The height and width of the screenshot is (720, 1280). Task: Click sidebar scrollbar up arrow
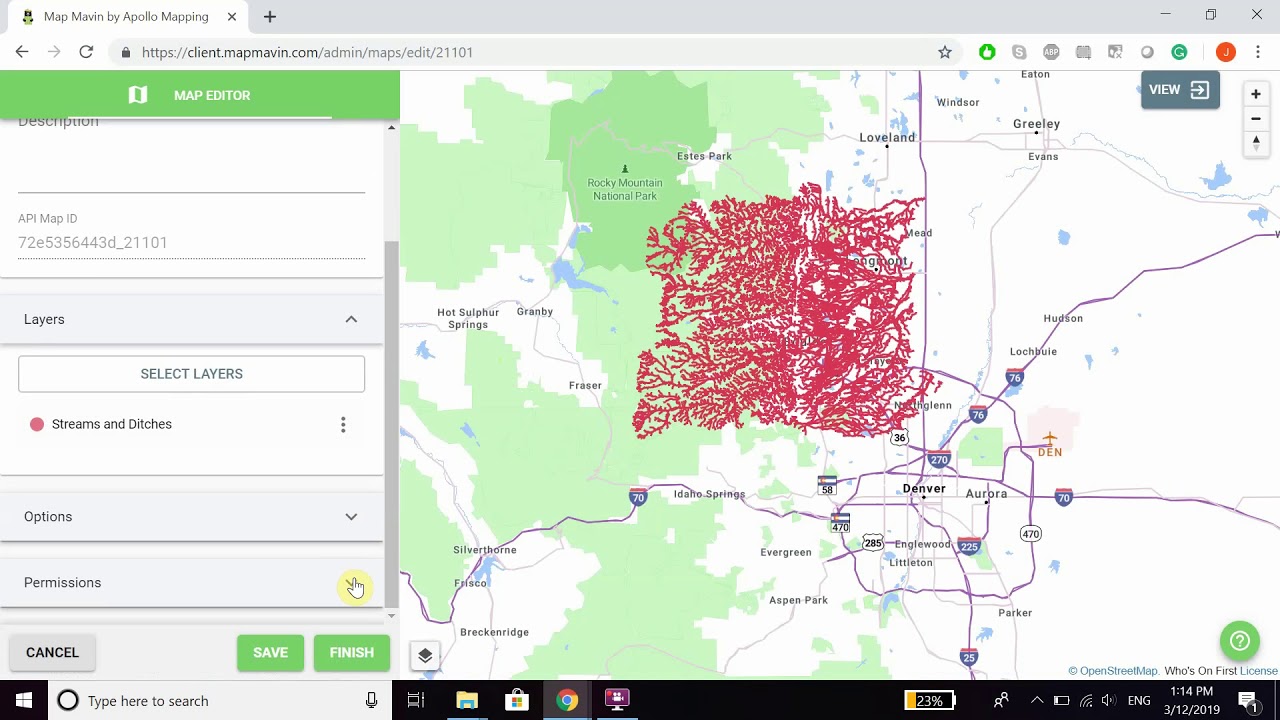[391, 127]
